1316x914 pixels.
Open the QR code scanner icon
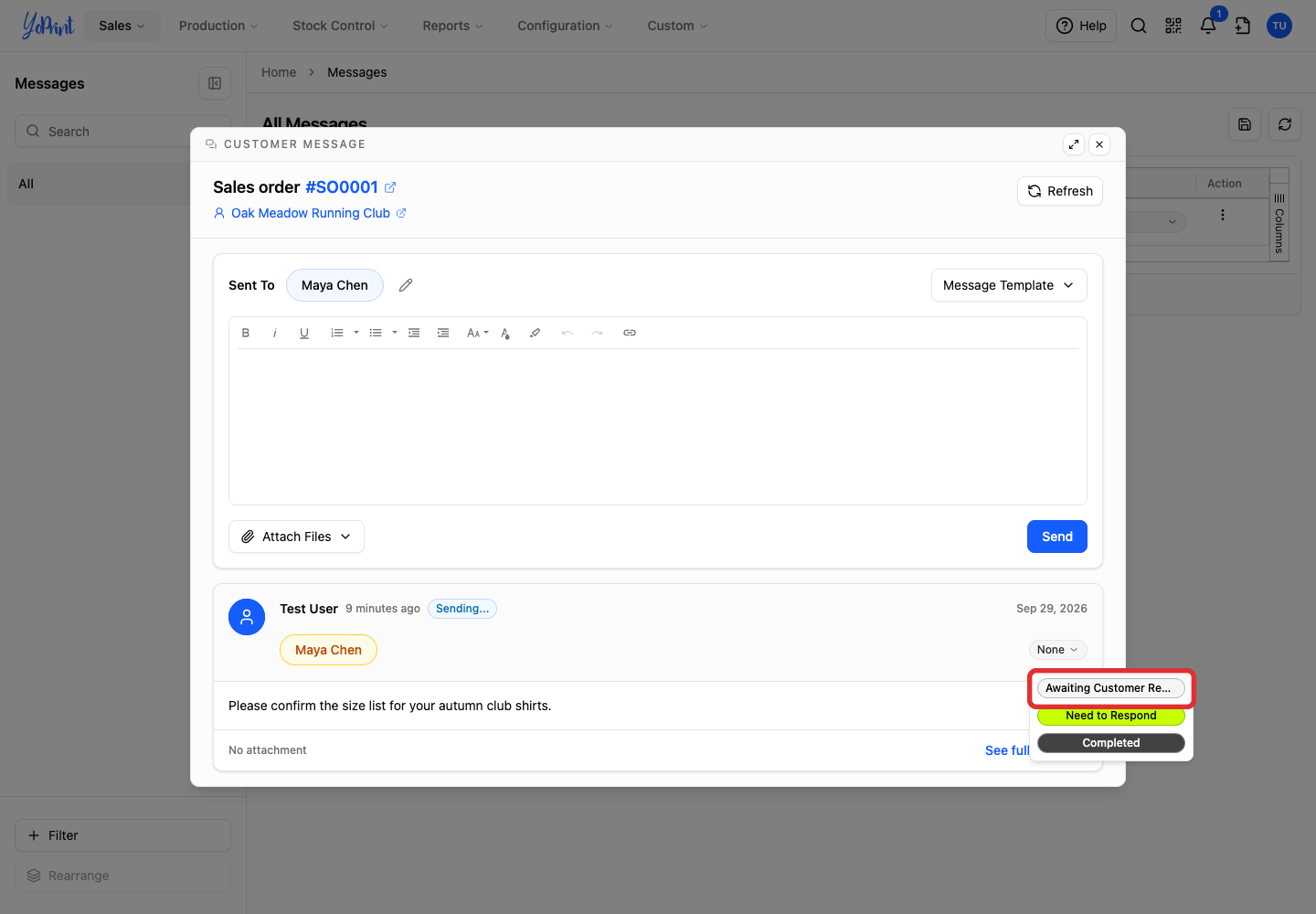point(1173,26)
